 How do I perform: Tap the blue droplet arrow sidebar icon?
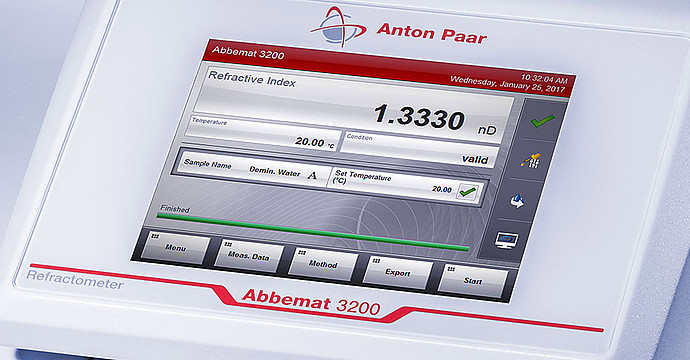coord(518,200)
